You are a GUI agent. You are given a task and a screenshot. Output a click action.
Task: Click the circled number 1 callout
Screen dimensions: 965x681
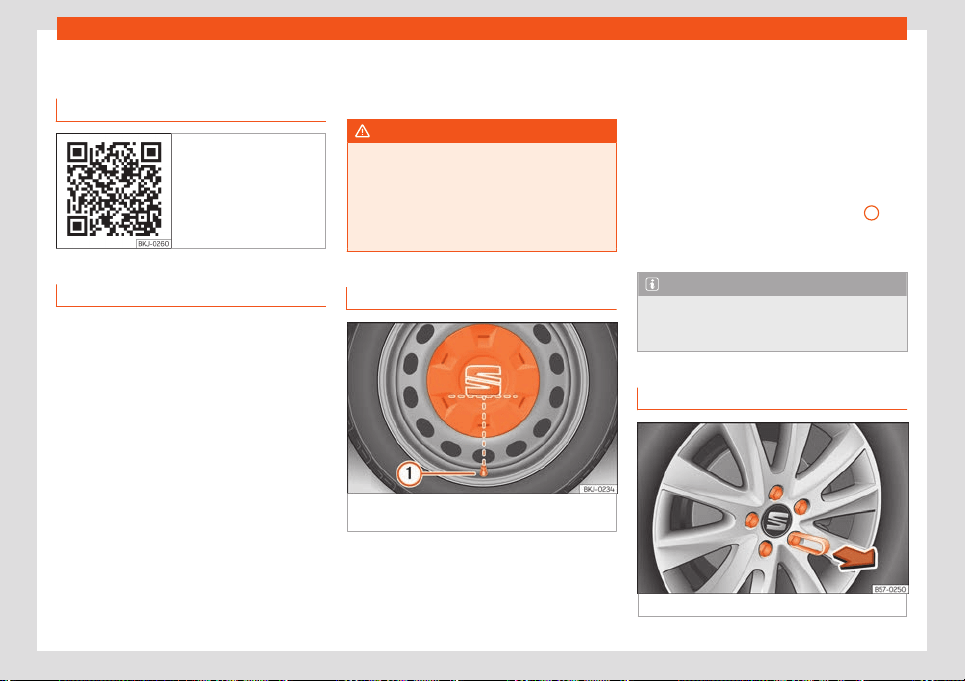(409, 474)
